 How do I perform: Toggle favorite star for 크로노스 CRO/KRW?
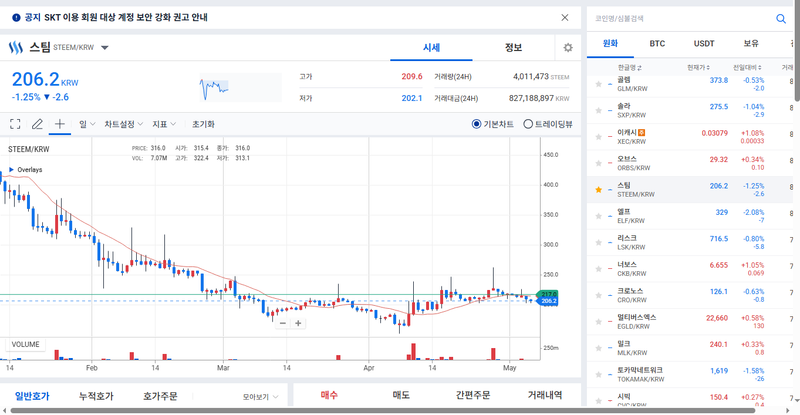coord(598,295)
